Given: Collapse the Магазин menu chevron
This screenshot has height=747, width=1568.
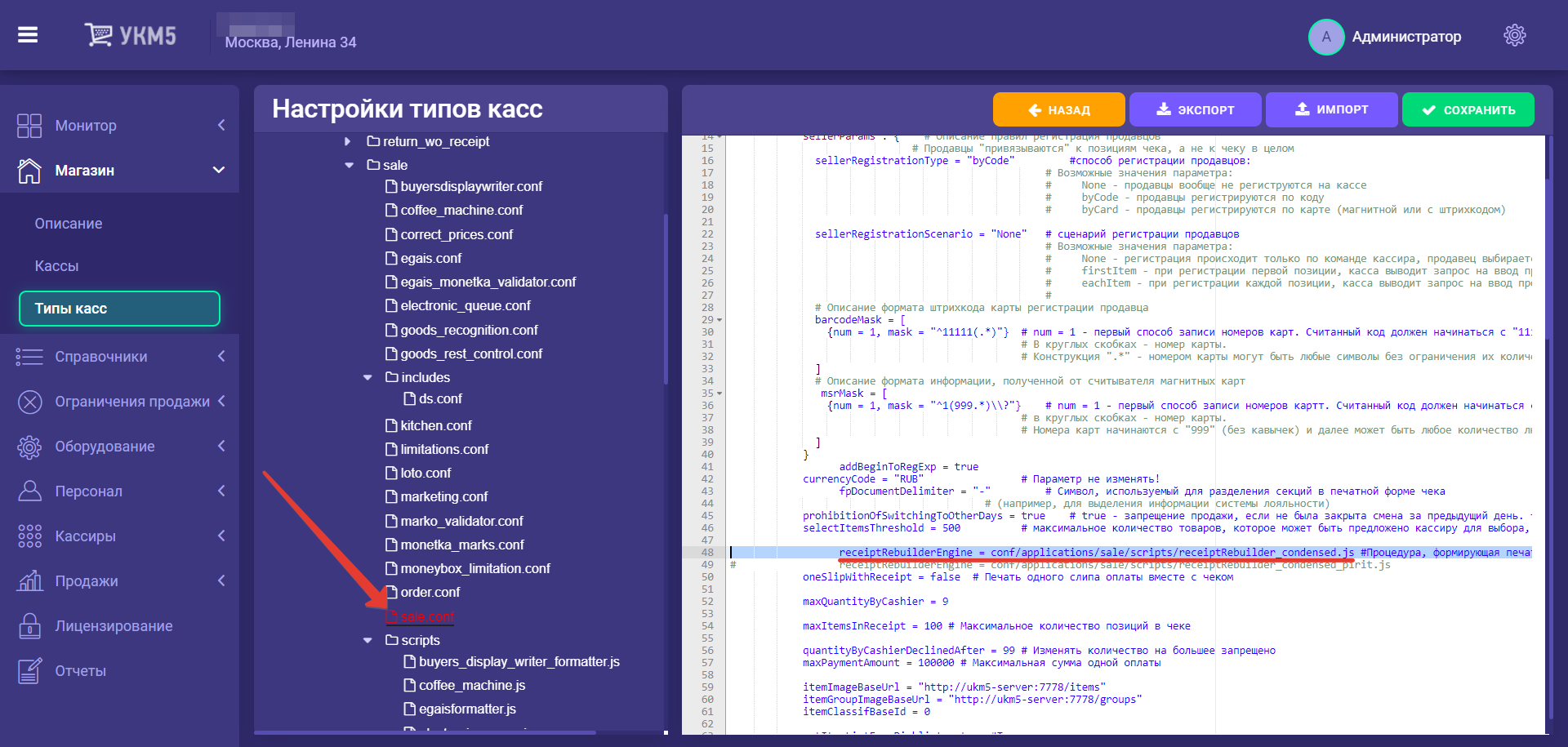Looking at the screenshot, I should tap(219, 170).
